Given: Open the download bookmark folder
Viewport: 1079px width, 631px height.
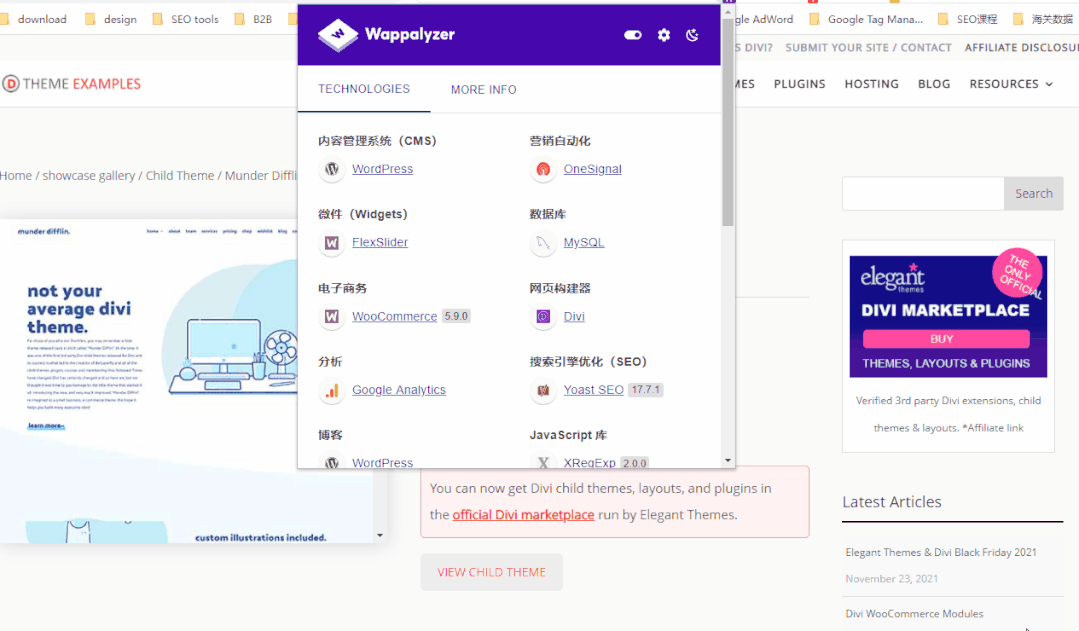Looking at the screenshot, I should (35, 19).
